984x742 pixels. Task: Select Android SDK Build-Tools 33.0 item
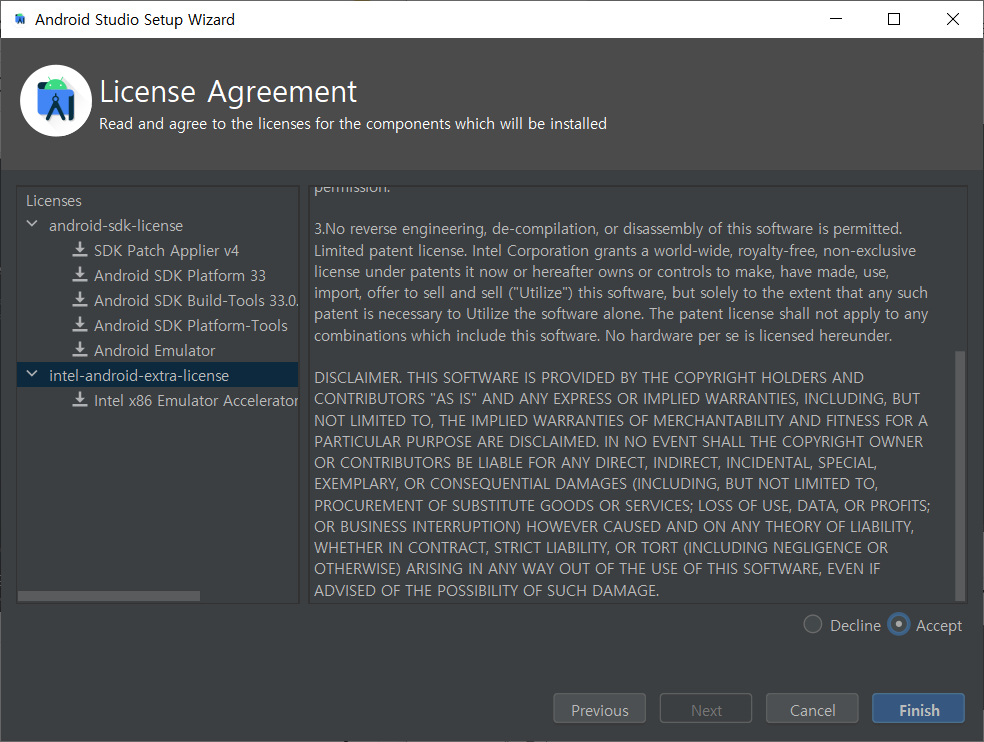(196, 301)
